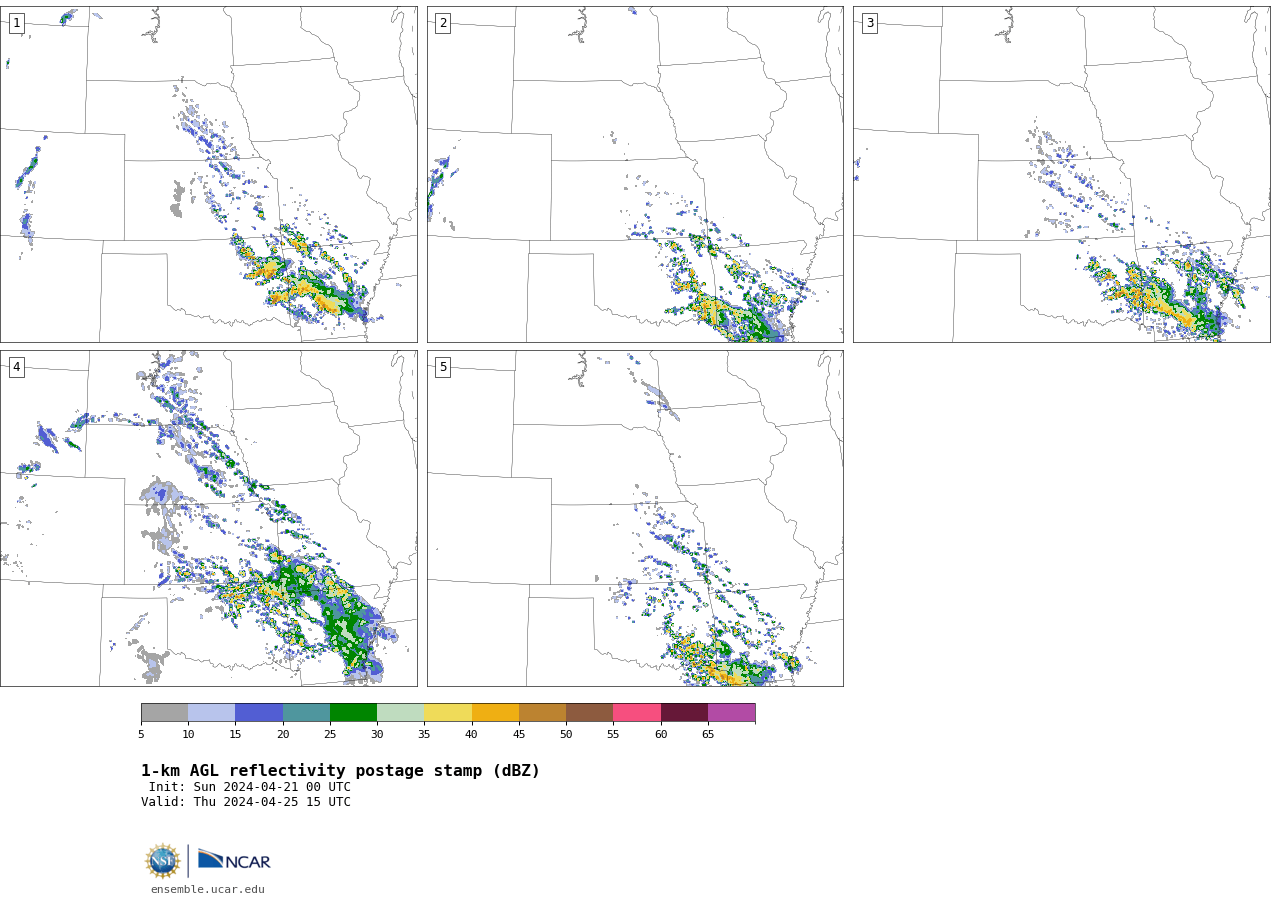The width and height of the screenshot is (1280, 901).
Task: Click the gray 5-10 dBZ color swatch
Action: (164, 713)
